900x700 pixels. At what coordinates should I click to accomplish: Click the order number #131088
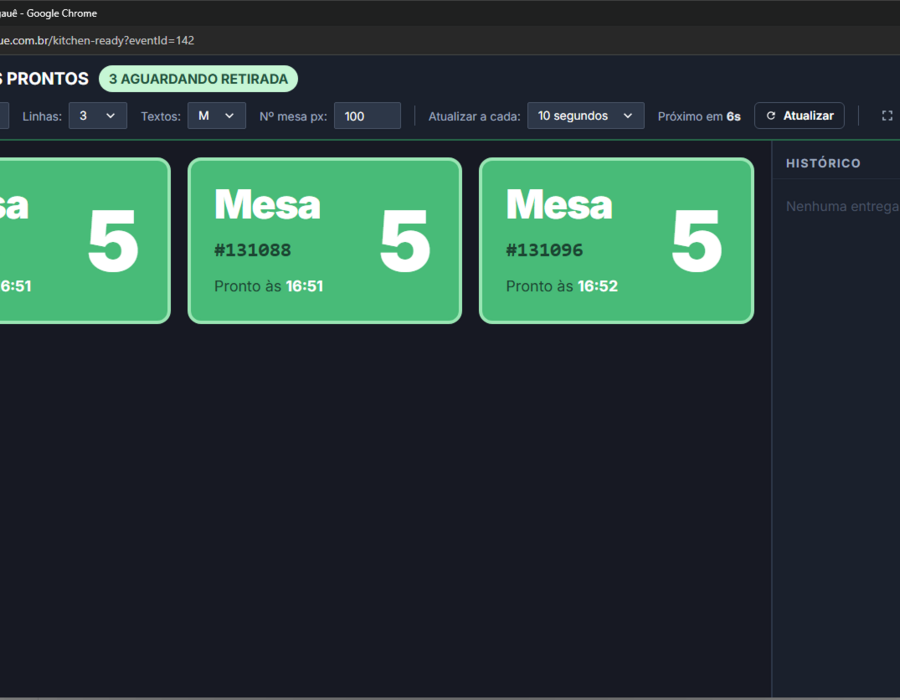[x=253, y=250]
